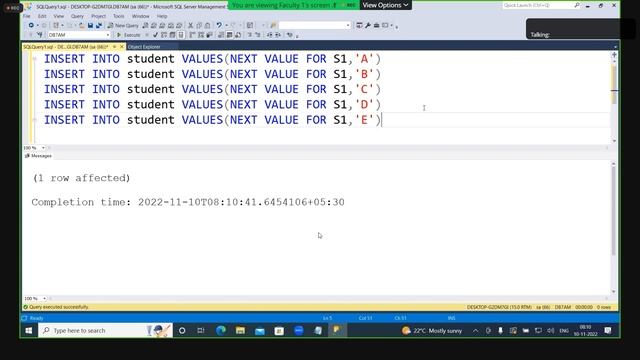Click the Save All icon
Screen dimensions: 640x360
click(x=98, y=25)
